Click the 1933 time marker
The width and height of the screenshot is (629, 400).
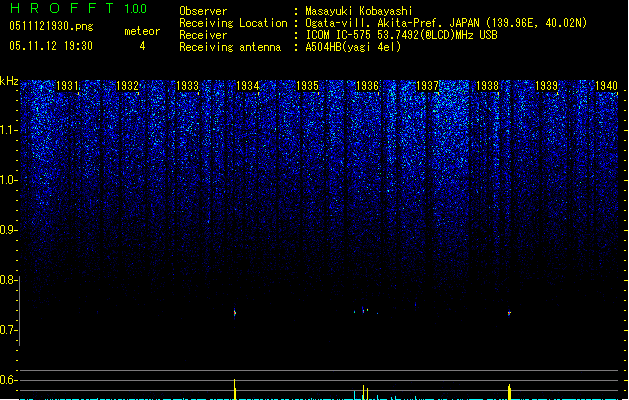coord(187,86)
